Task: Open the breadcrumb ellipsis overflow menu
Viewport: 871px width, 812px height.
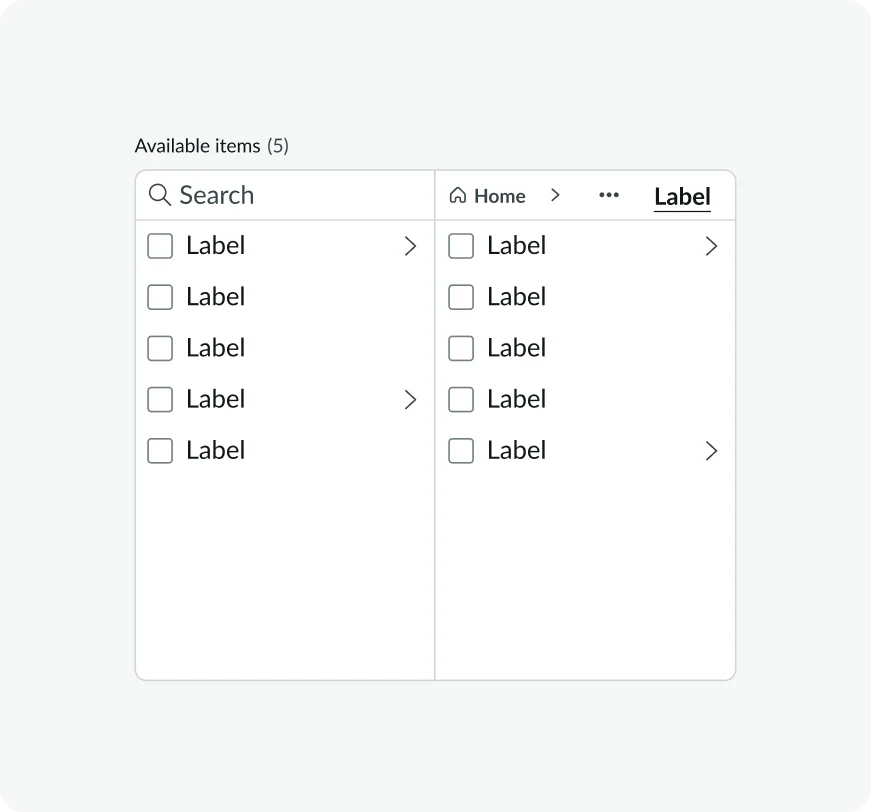Action: 608,196
